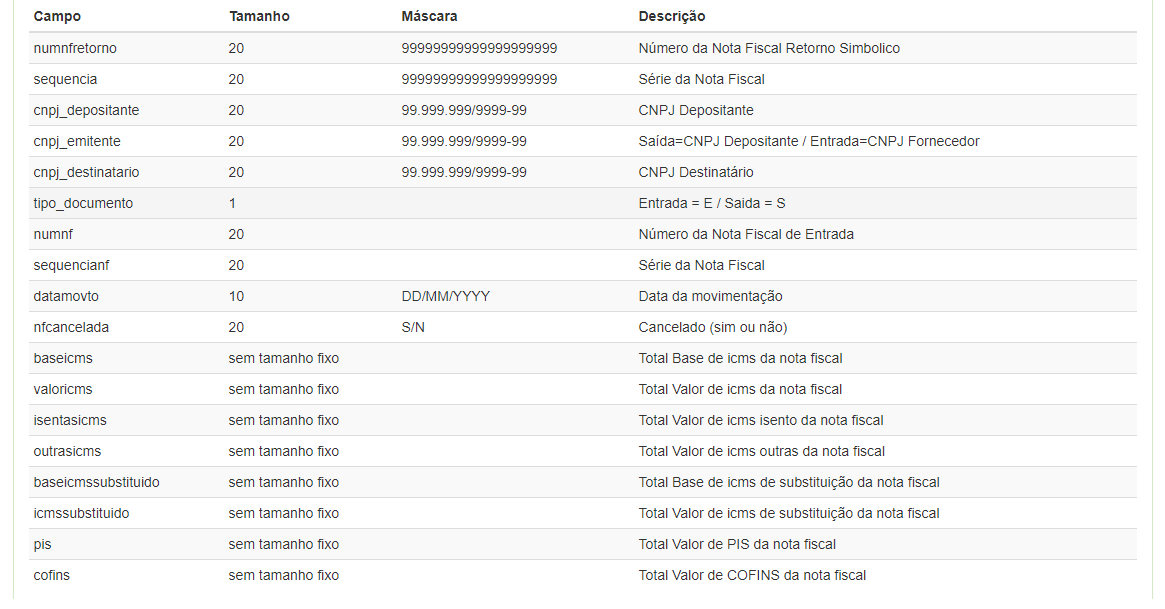The height and width of the screenshot is (609, 1165).
Task: Click the 'Data da movimentação' description
Action: pos(710,296)
